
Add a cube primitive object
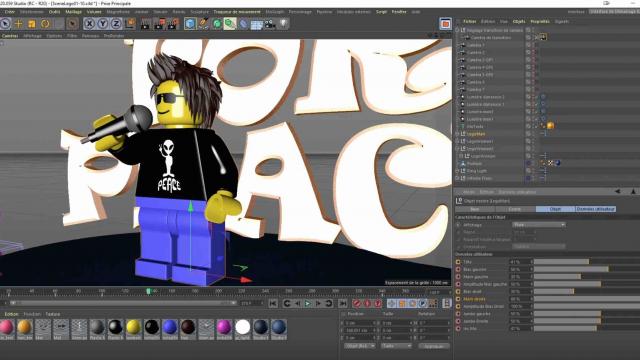pyautogui.click(x=190, y=24)
